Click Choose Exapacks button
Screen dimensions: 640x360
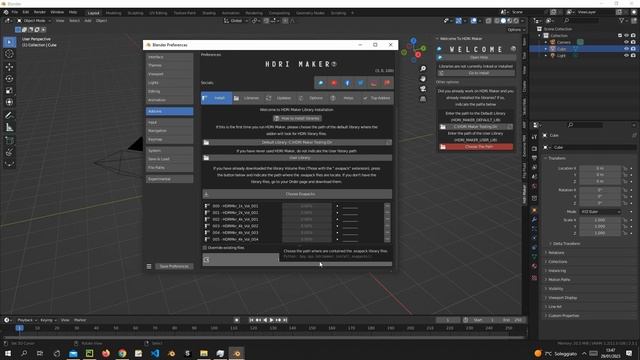point(297,194)
